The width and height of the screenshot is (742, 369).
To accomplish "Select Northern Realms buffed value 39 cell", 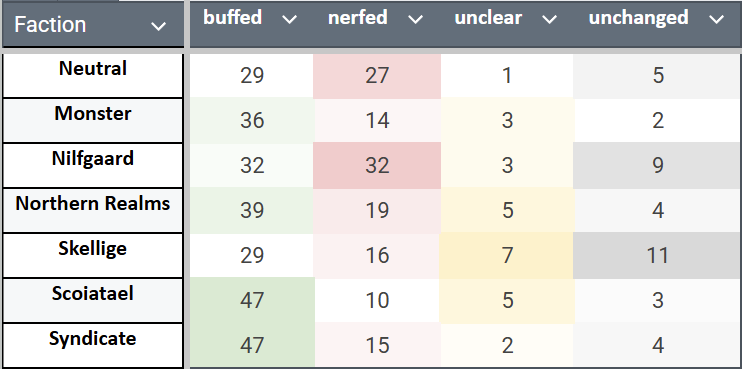I will click(x=252, y=211).
